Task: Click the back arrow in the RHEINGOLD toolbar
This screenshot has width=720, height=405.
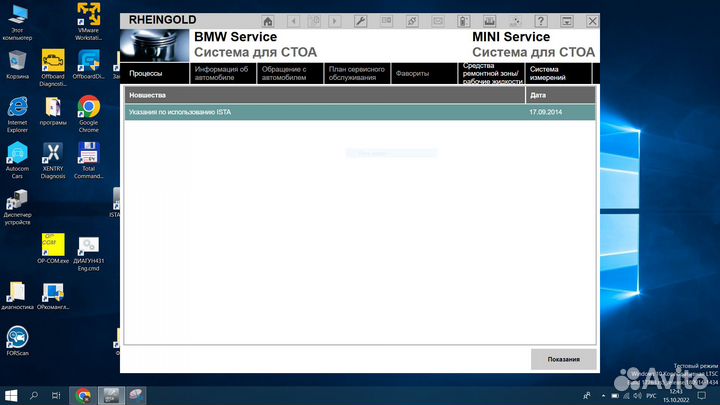Action: click(293, 21)
